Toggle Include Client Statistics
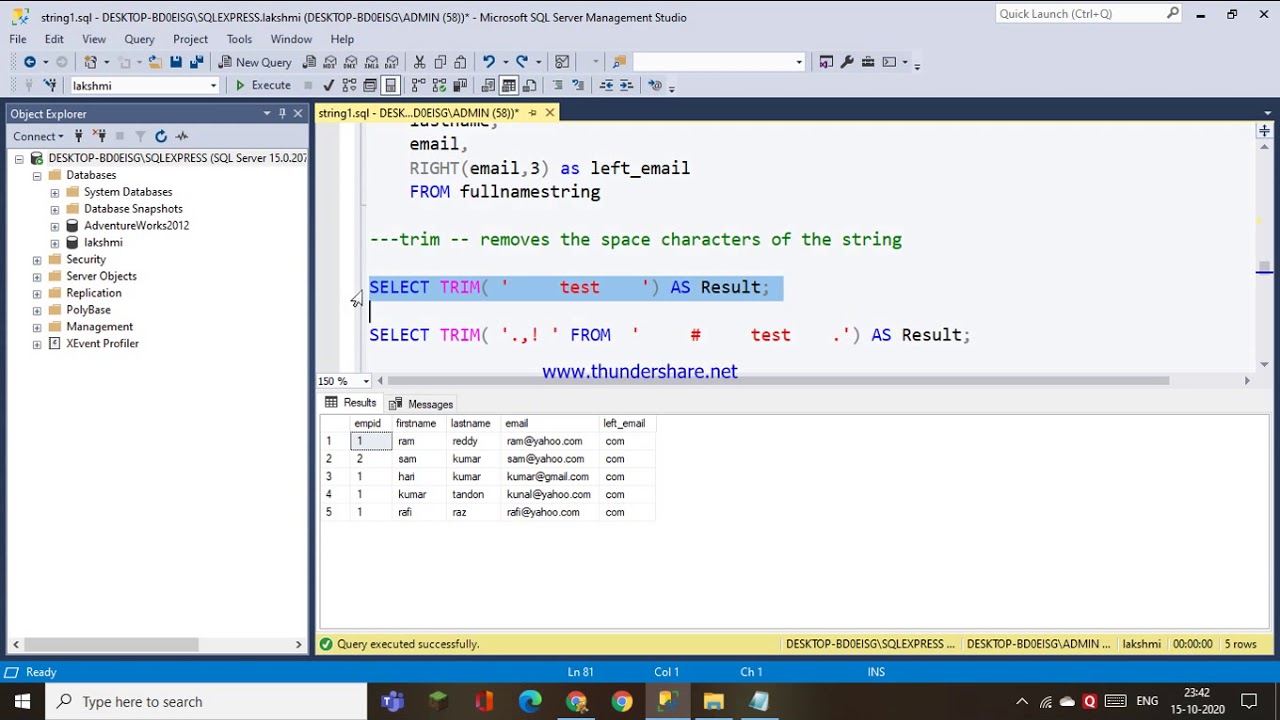 point(460,85)
